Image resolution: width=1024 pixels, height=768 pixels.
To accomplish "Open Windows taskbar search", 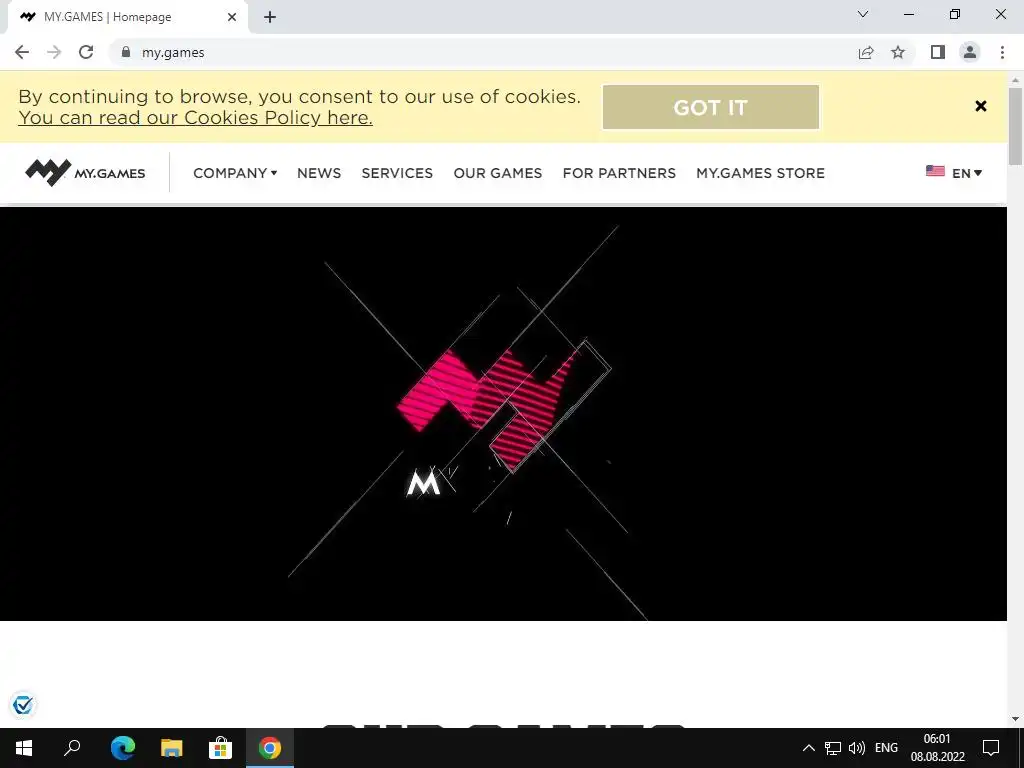I will (x=72, y=748).
